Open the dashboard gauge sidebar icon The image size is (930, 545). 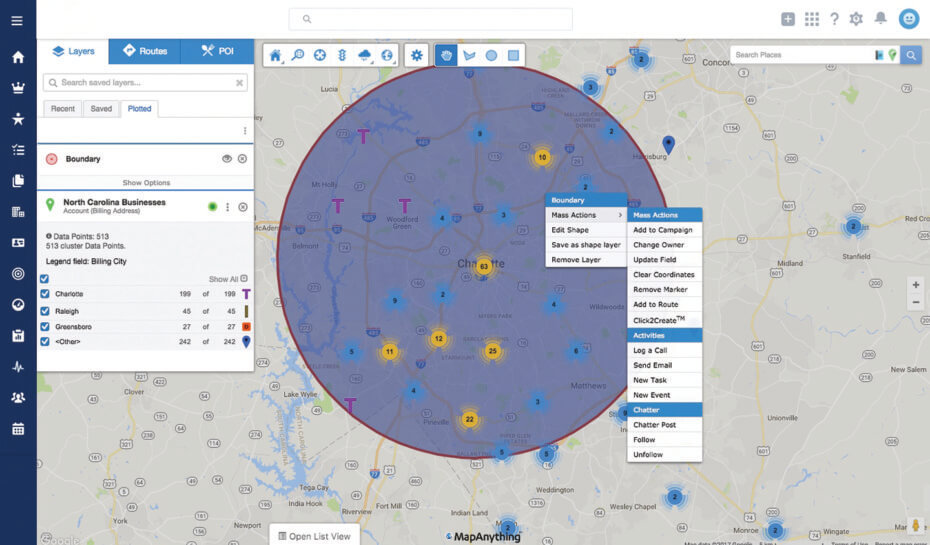[18, 305]
